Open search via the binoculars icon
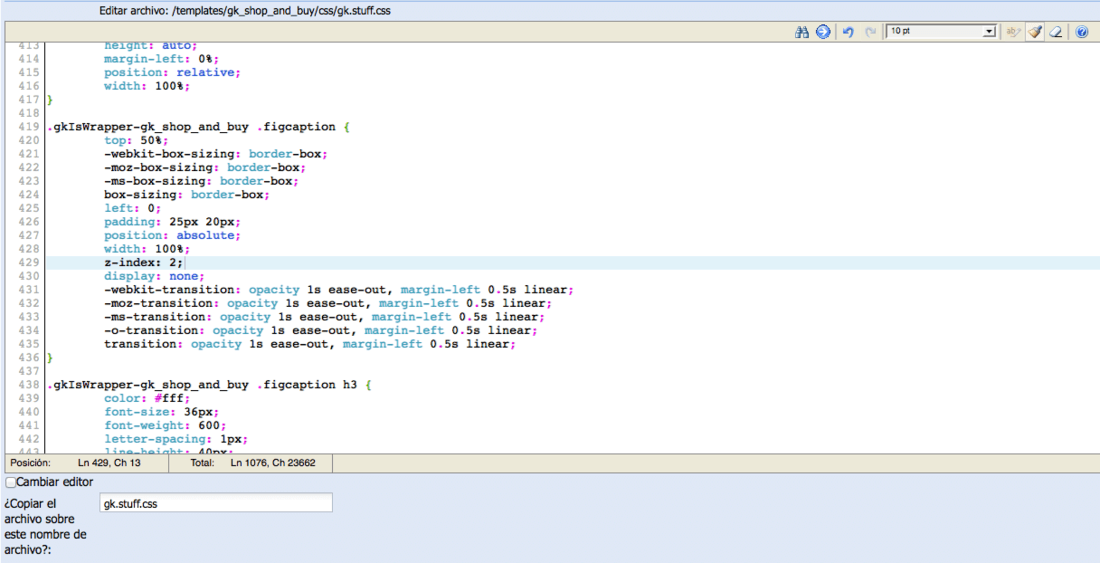 pos(802,32)
